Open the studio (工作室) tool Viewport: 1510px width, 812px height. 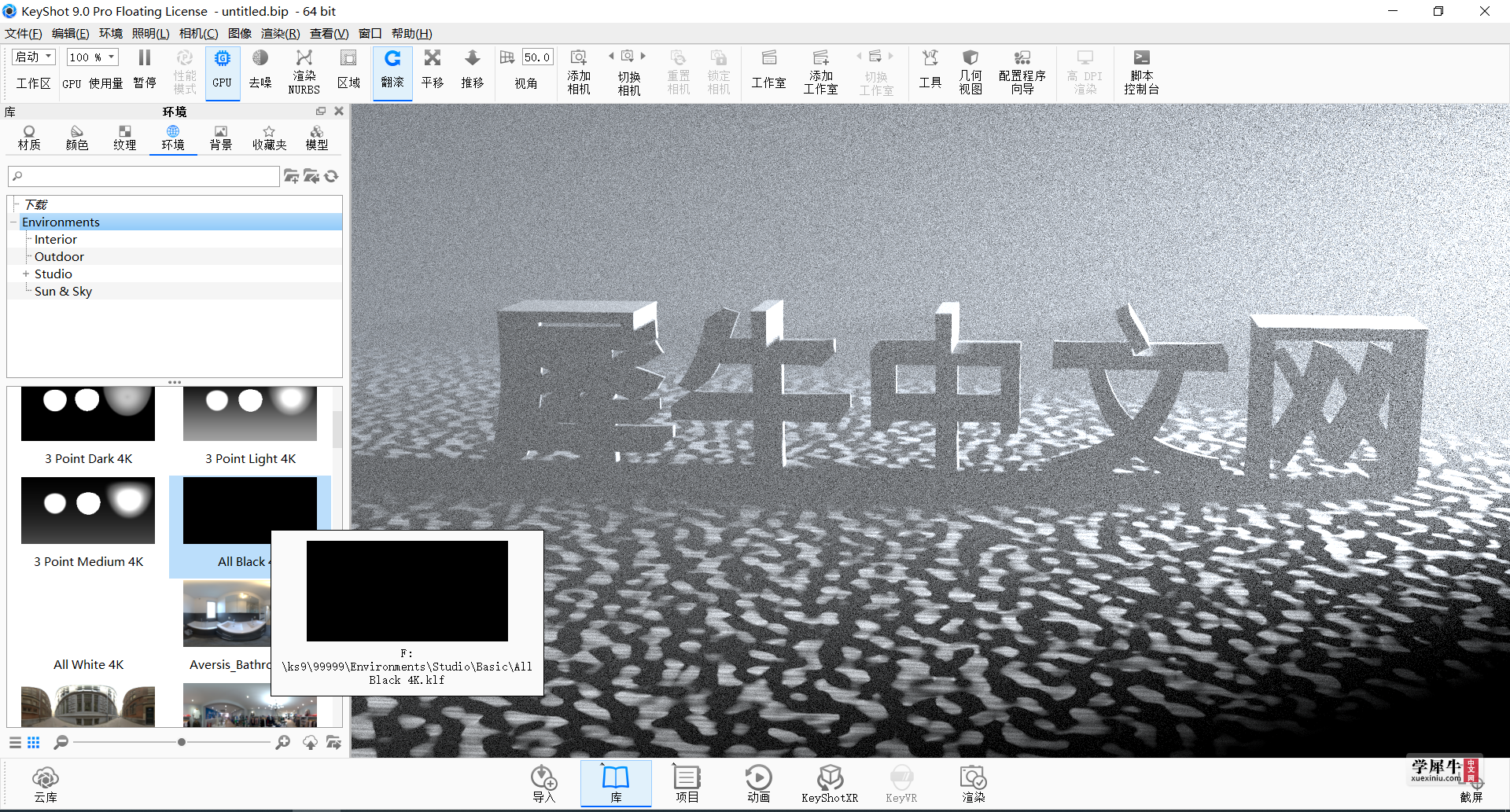point(768,71)
